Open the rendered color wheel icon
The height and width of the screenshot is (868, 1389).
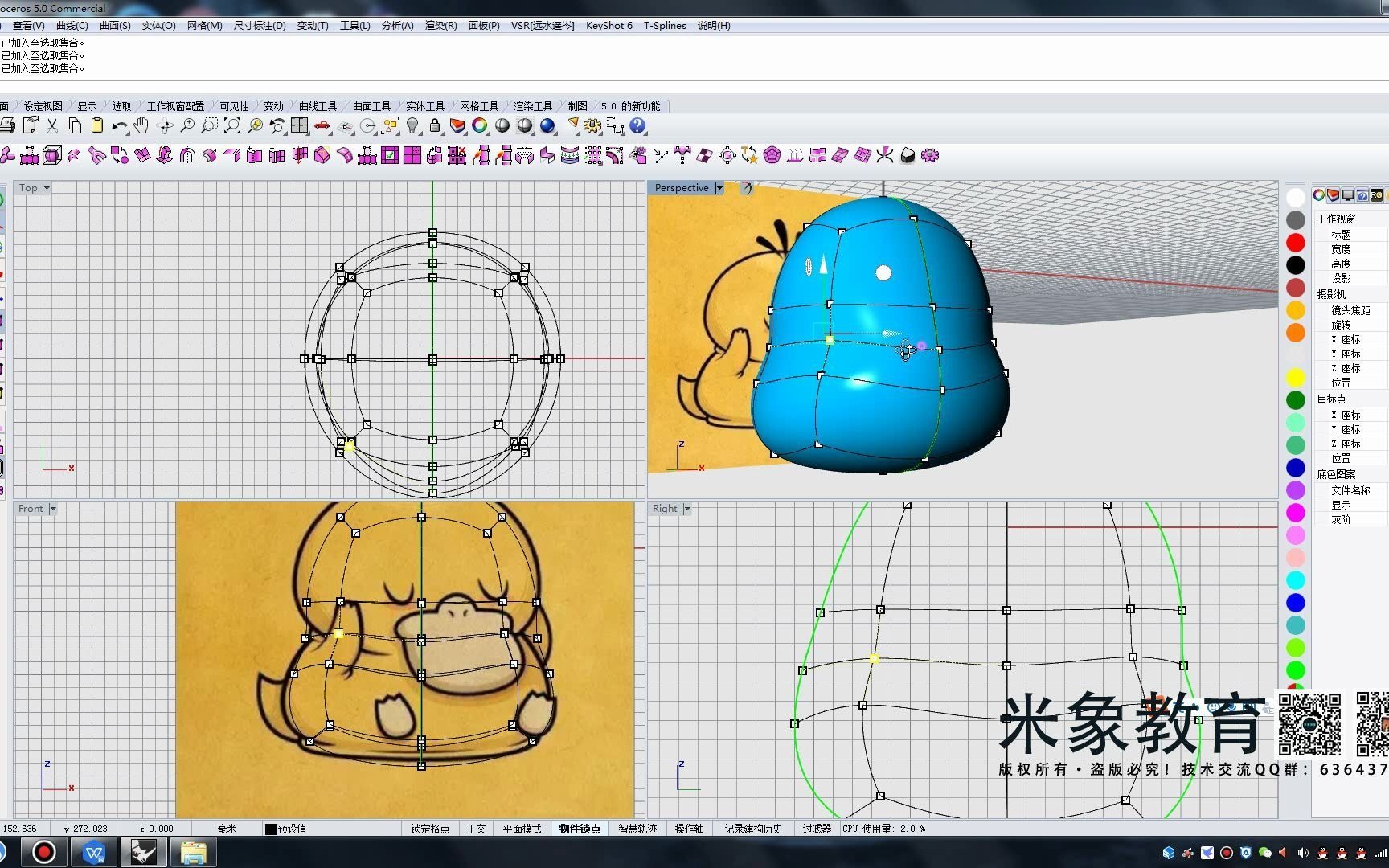pos(480,126)
